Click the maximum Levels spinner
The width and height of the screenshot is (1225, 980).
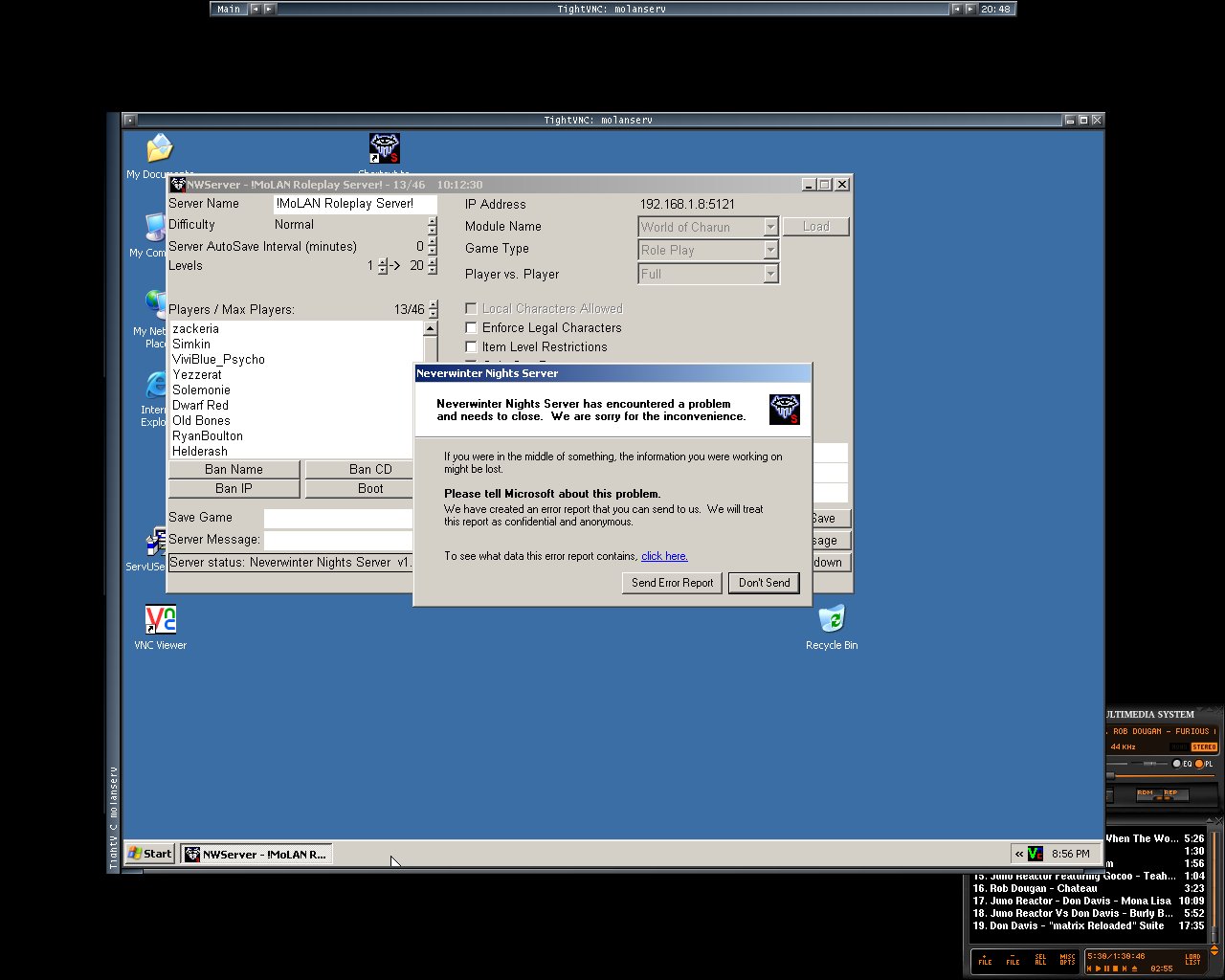(x=433, y=266)
